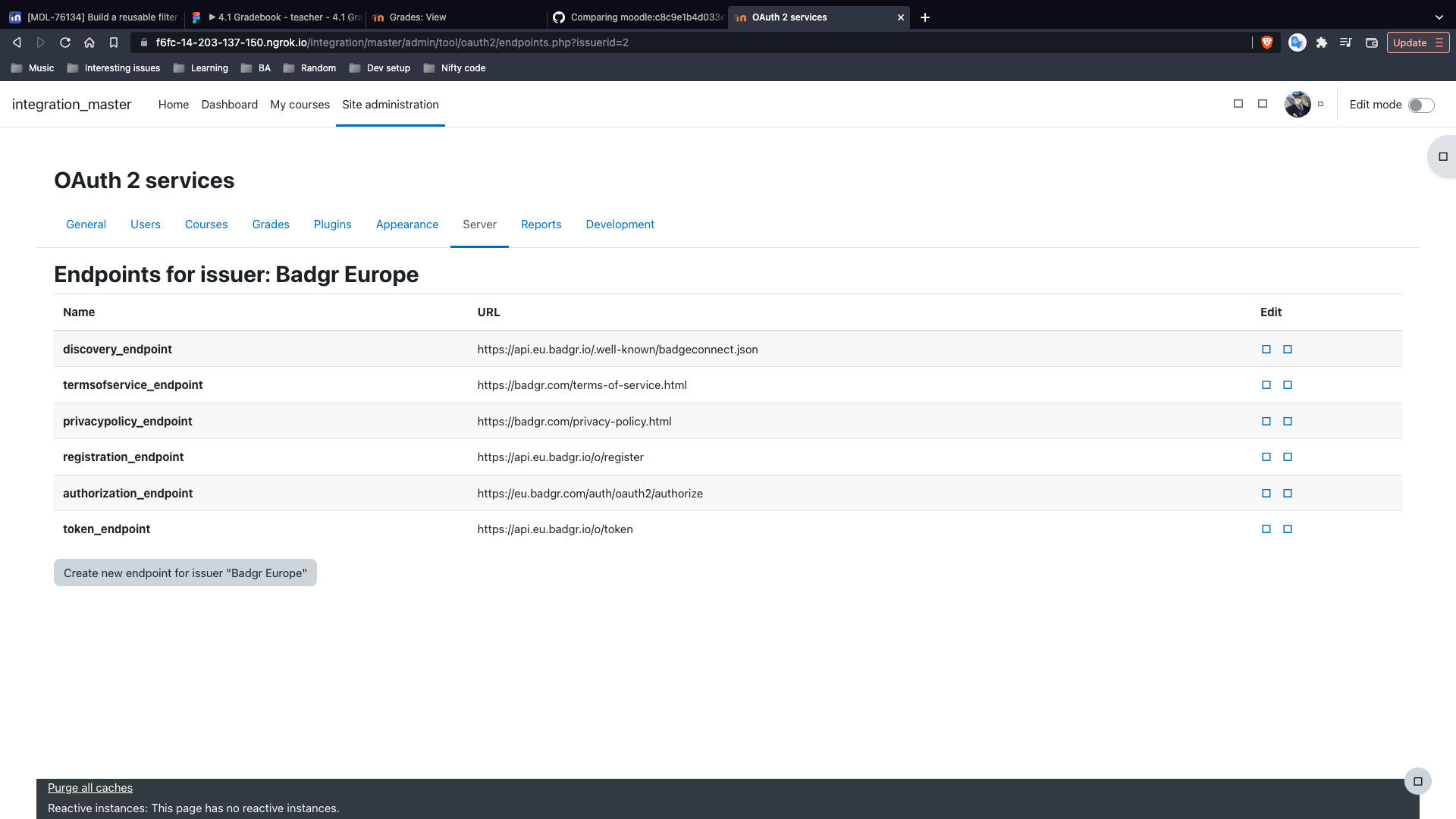This screenshot has height=819, width=1456.
Task: Switch to the Grades: View browser tab
Action: (456, 17)
